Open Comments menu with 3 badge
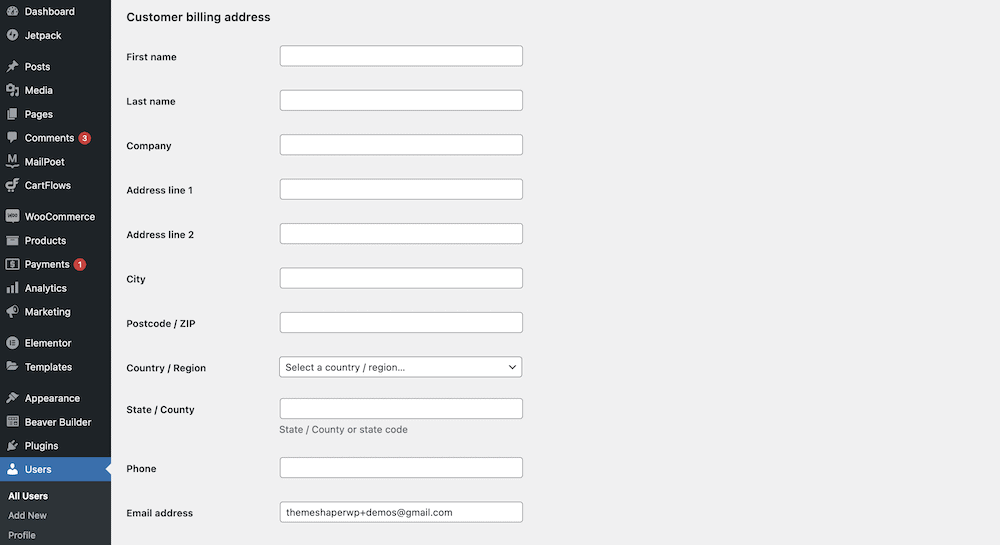 point(55,138)
